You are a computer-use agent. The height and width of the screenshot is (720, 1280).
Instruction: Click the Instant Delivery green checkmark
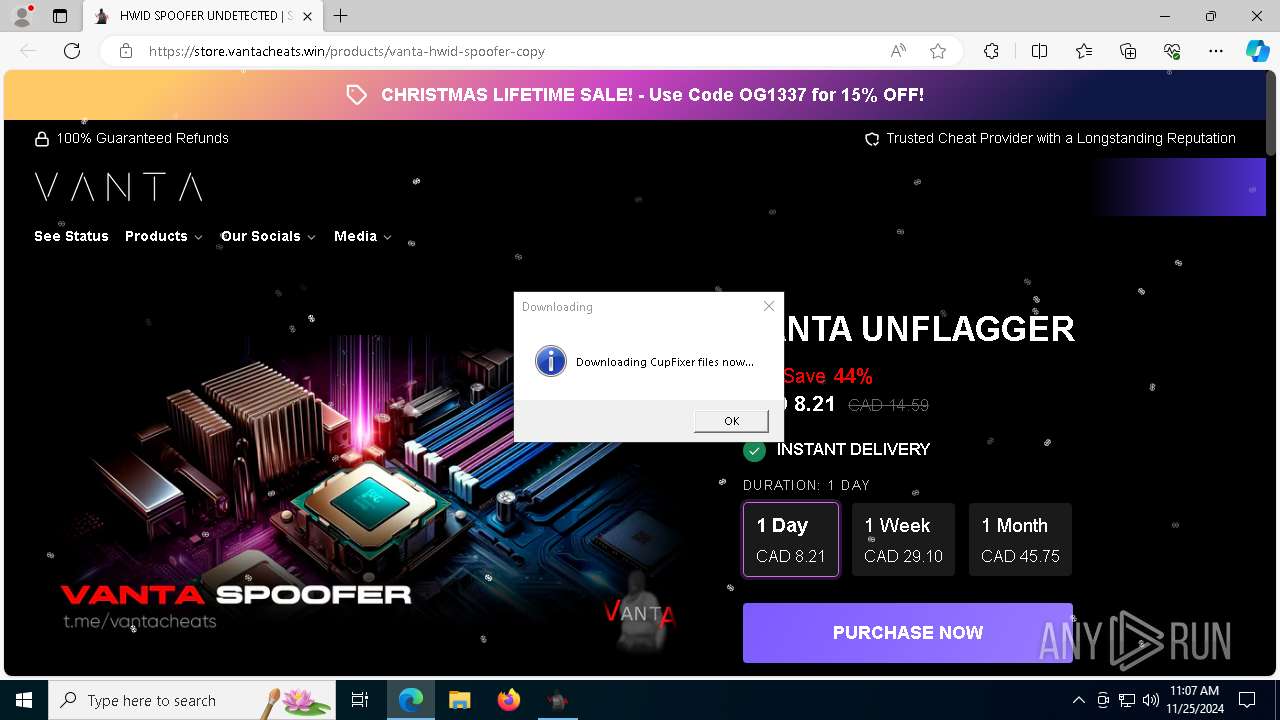[x=754, y=450]
